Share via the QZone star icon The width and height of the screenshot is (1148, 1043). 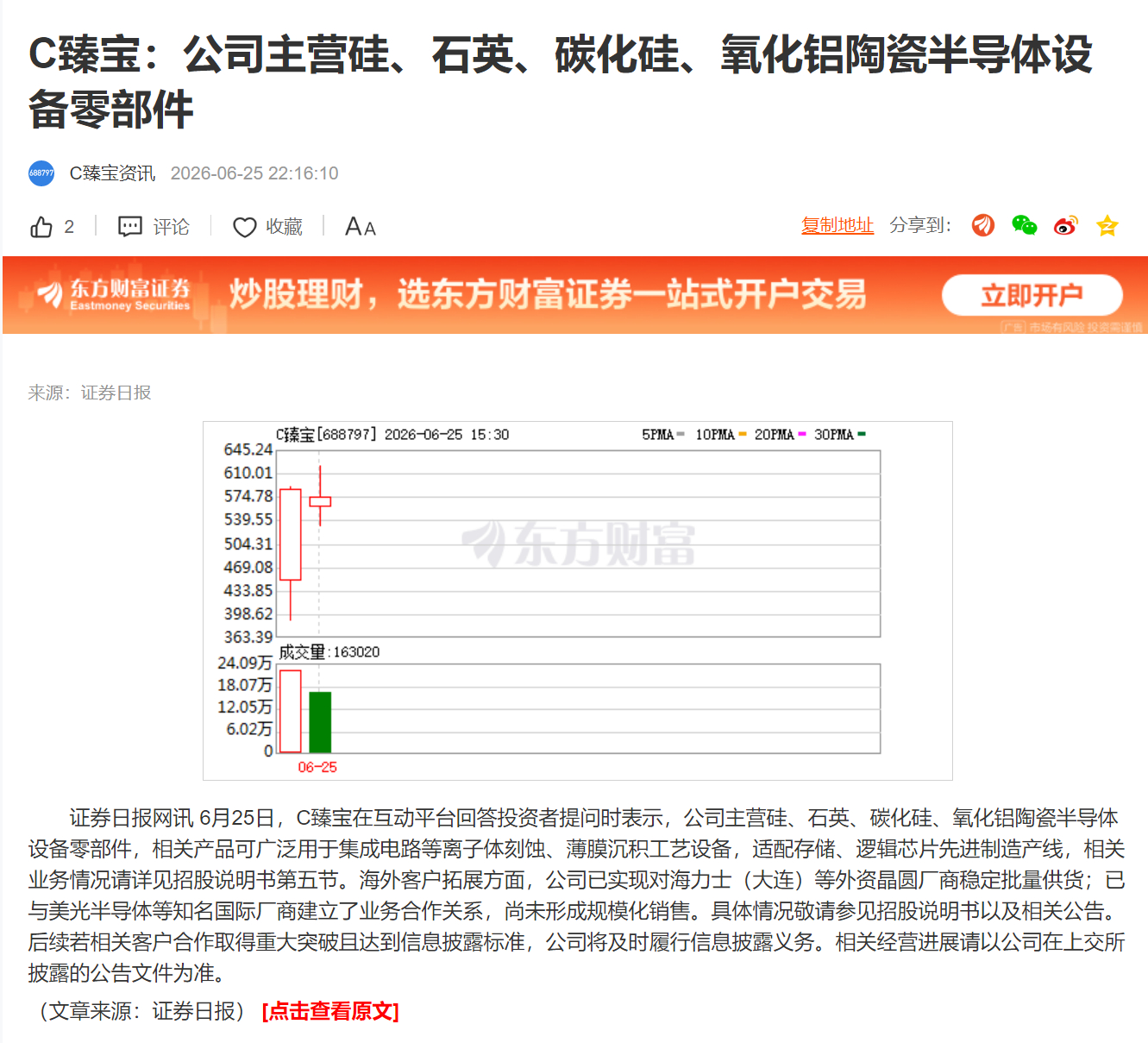click(1107, 226)
